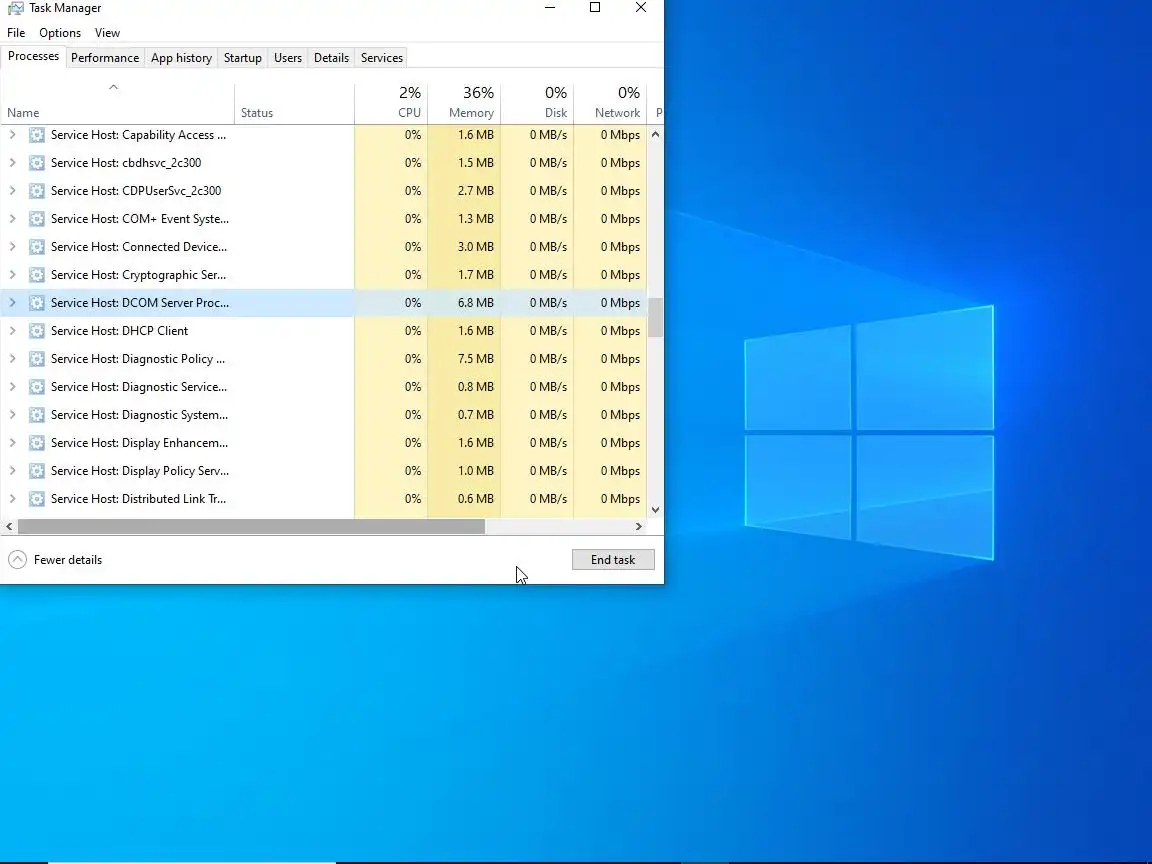Click the 7.5 MB memory value
1152x864 pixels.
(x=475, y=359)
